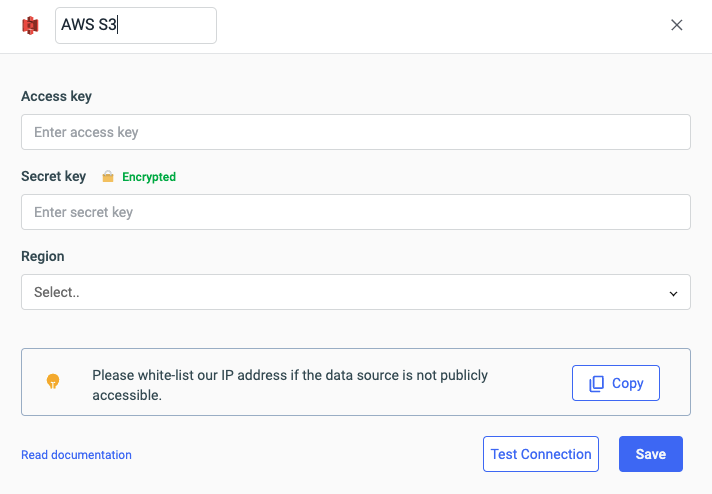Click the copy icon in the Copy button
Screen dimensions: 712x494
click(x=597, y=383)
